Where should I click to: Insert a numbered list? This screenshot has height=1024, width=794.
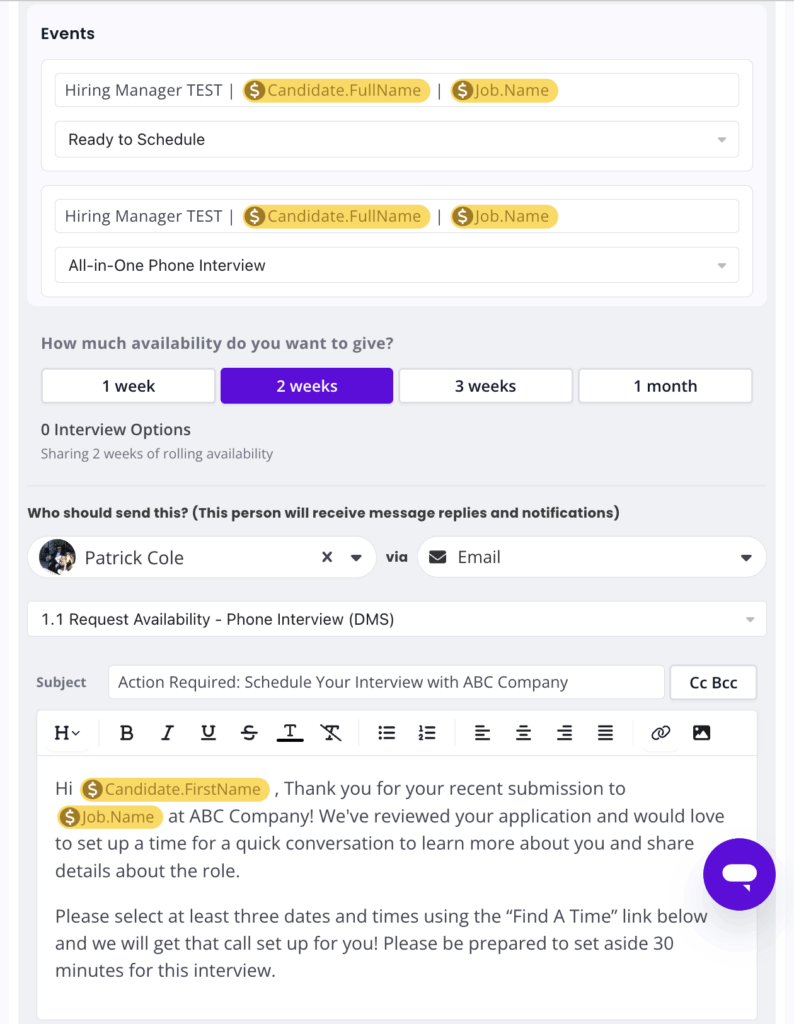[427, 733]
